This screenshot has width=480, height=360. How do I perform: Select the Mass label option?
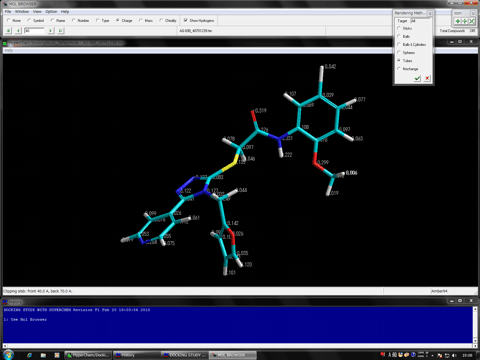[146, 21]
